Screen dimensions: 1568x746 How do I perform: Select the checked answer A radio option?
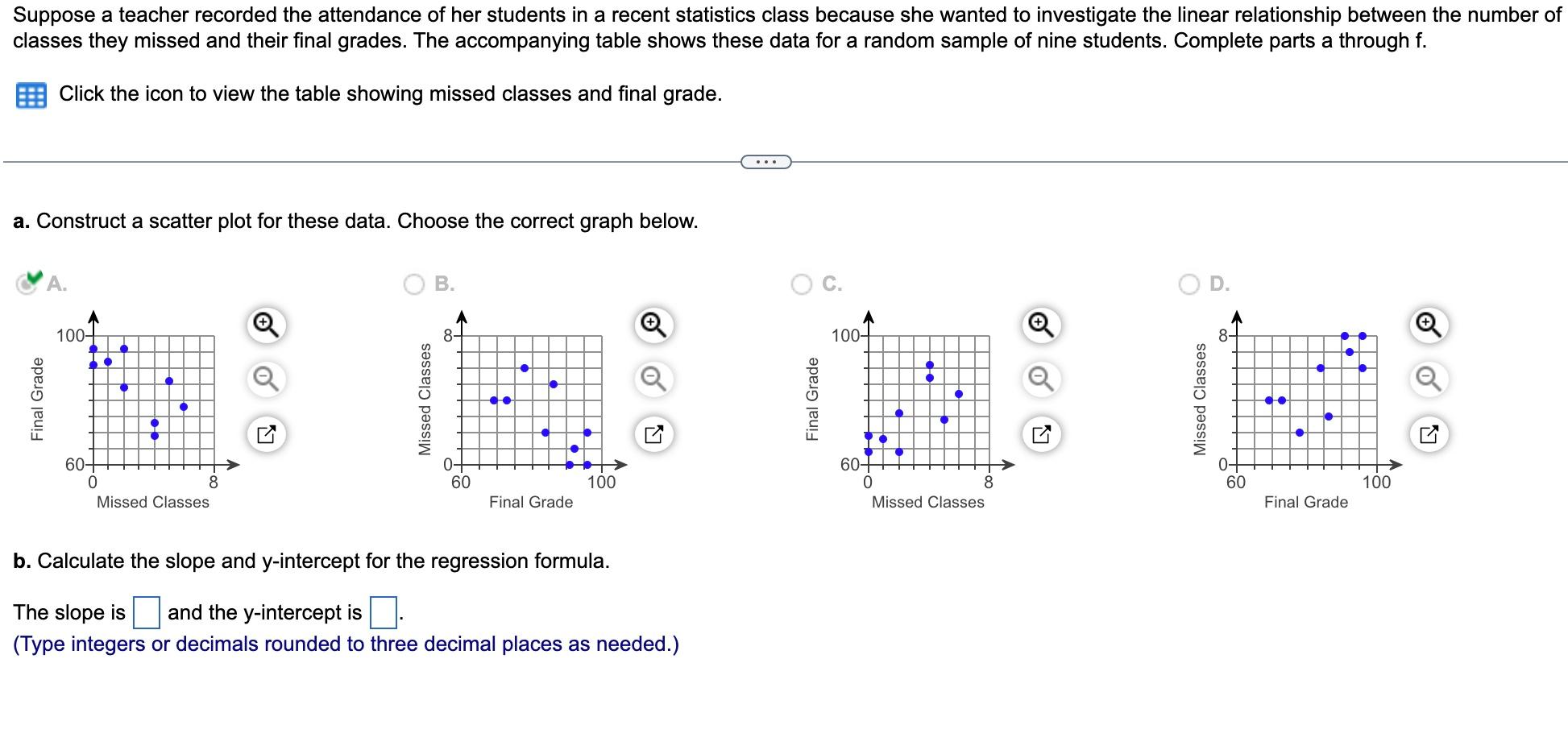coord(27,284)
